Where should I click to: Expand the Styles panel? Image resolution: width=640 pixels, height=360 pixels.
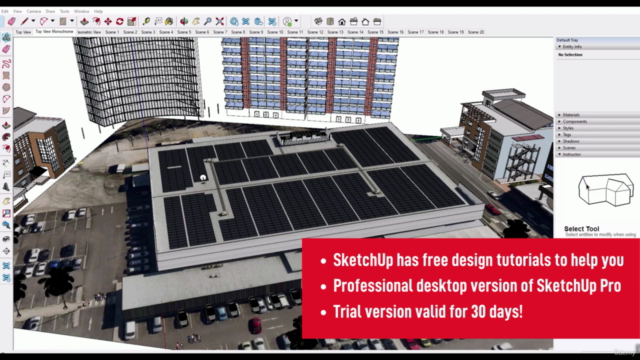[597, 128]
